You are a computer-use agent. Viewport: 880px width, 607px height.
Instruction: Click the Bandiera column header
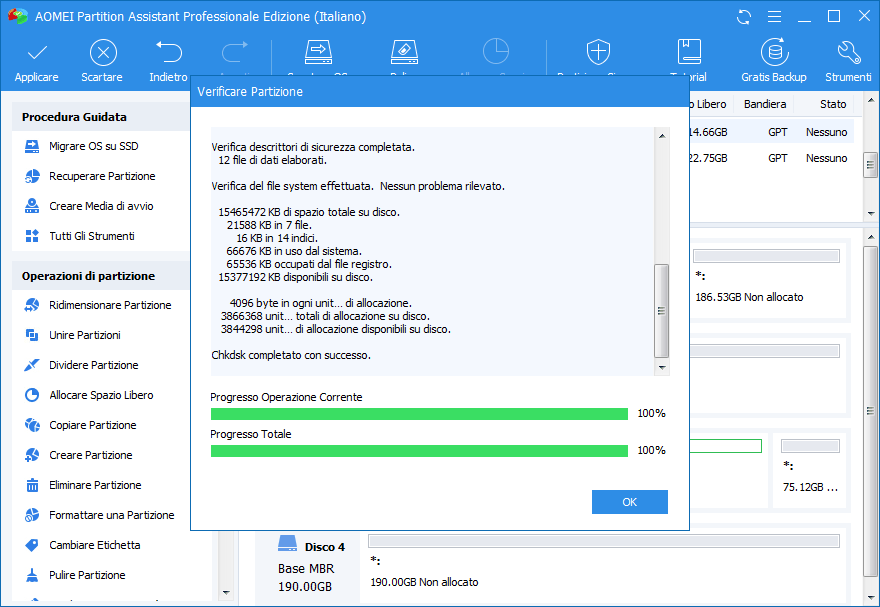(x=764, y=104)
